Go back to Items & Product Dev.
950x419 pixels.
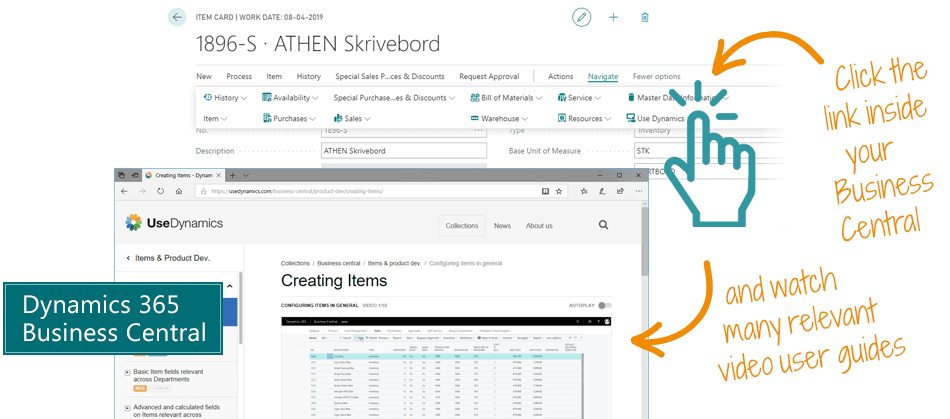[x=168, y=258]
